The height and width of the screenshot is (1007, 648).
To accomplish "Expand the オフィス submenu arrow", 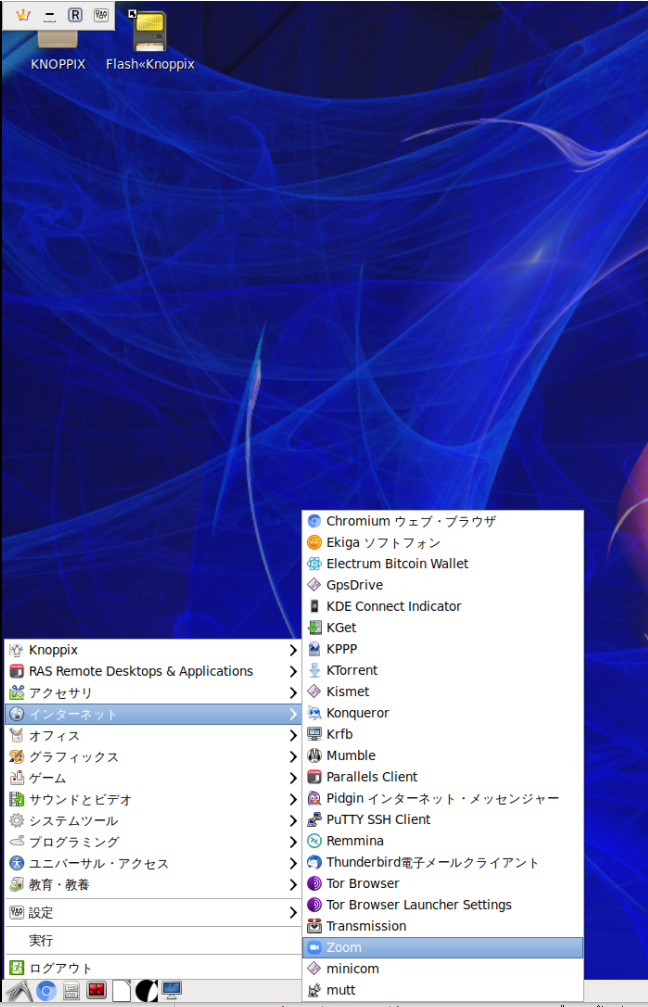I will coord(293,735).
